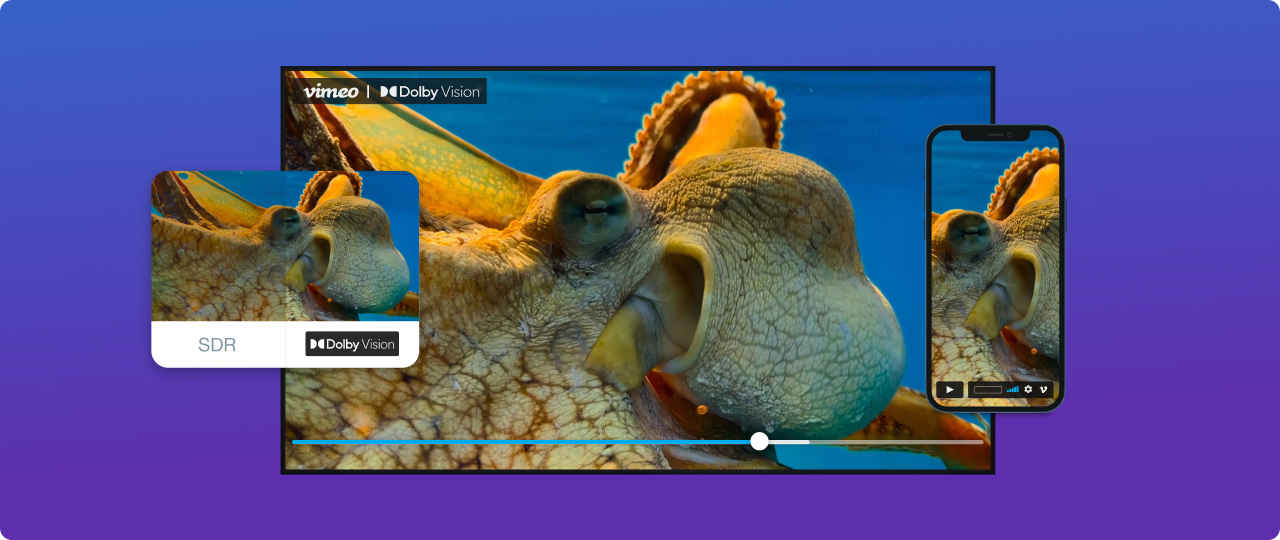Click the white scrubber handle on main timeline
This screenshot has width=1280, height=540.
759,441
